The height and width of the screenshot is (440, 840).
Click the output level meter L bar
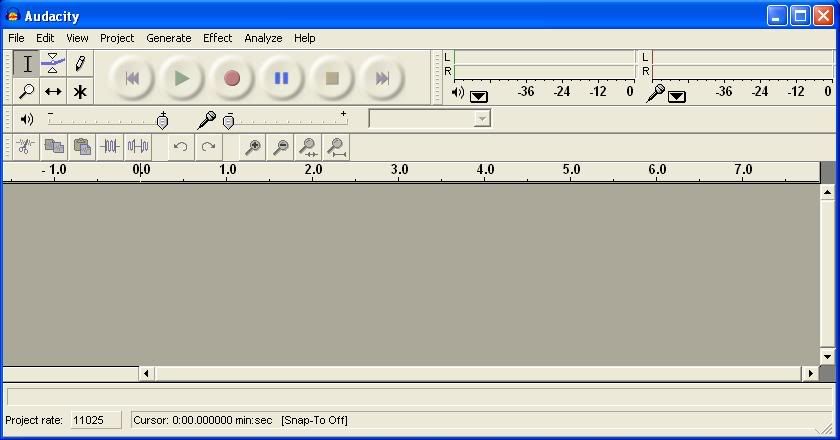point(544,57)
